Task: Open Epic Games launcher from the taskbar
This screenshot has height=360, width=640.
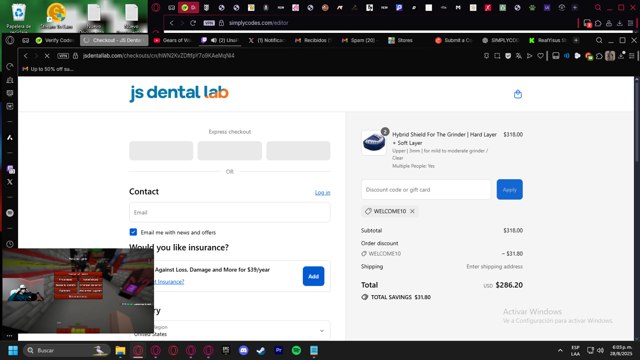Action: [226, 350]
